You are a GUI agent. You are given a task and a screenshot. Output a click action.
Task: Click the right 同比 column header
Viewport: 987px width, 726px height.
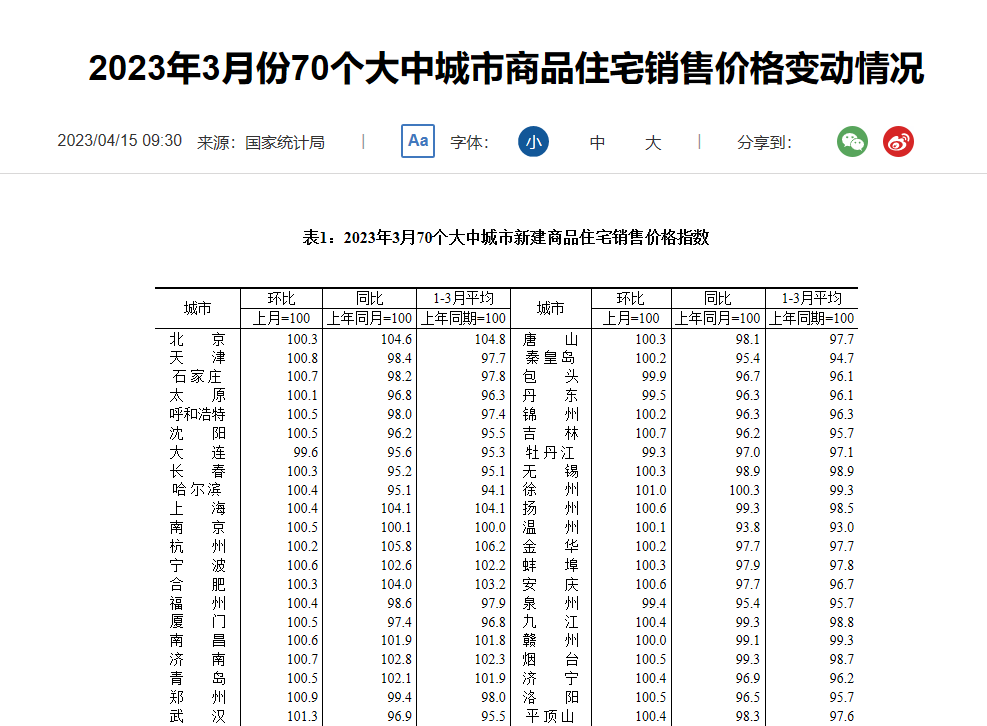pyautogui.click(x=717, y=298)
